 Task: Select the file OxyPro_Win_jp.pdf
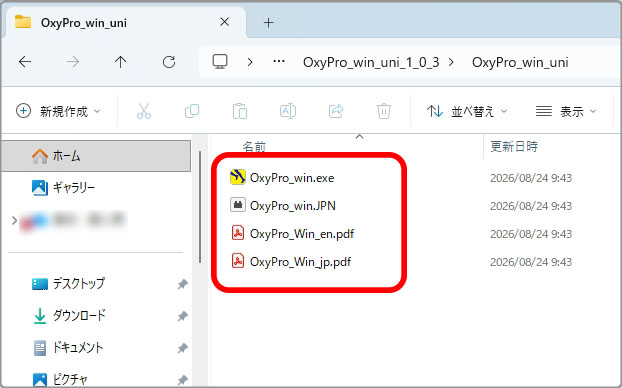click(x=300, y=262)
